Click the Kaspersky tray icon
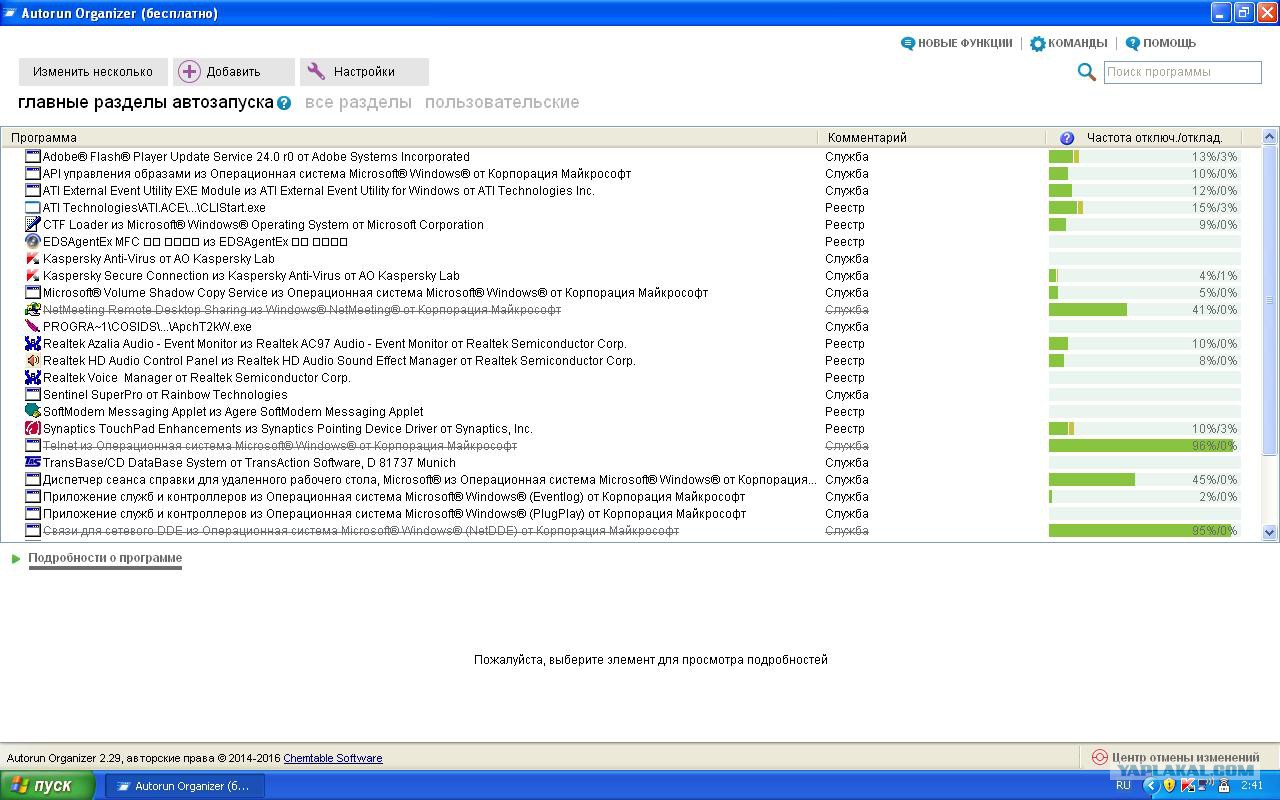The width and height of the screenshot is (1280, 800). [x=1188, y=786]
